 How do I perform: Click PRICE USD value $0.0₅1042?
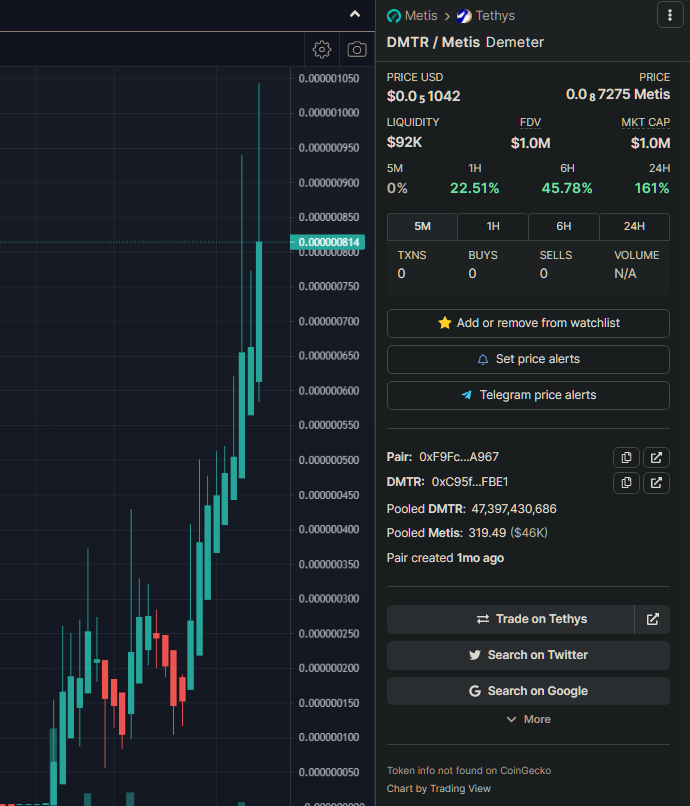423,97
